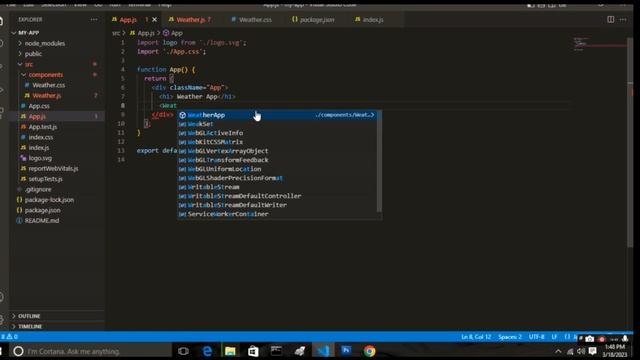
Task: Collapse the components folder
Action: coord(46,75)
